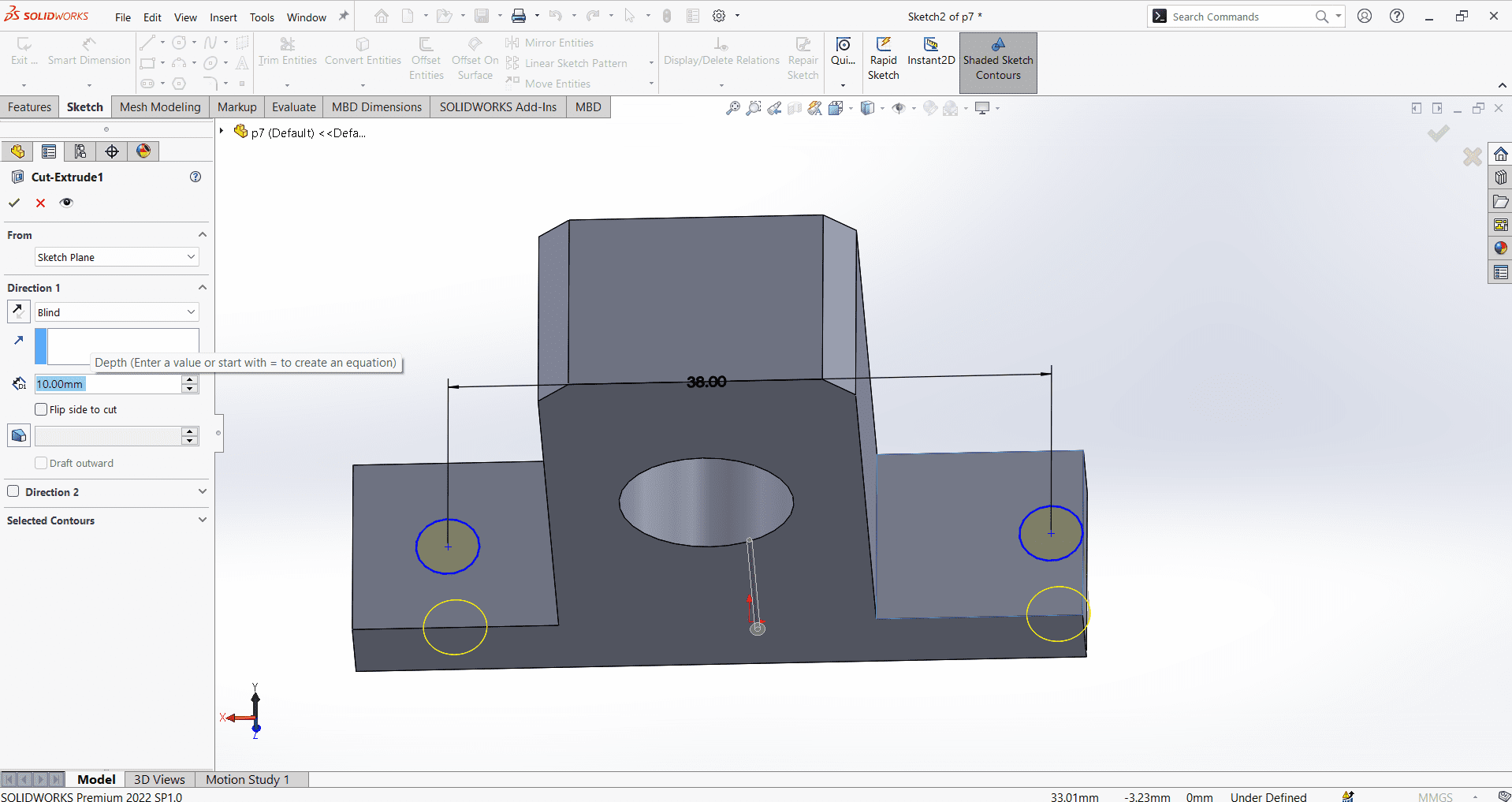Image resolution: width=1512 pixels, height=802 pixels.
Task: Click the Zoom to Area icon
Action: click(x=754, y=108)
